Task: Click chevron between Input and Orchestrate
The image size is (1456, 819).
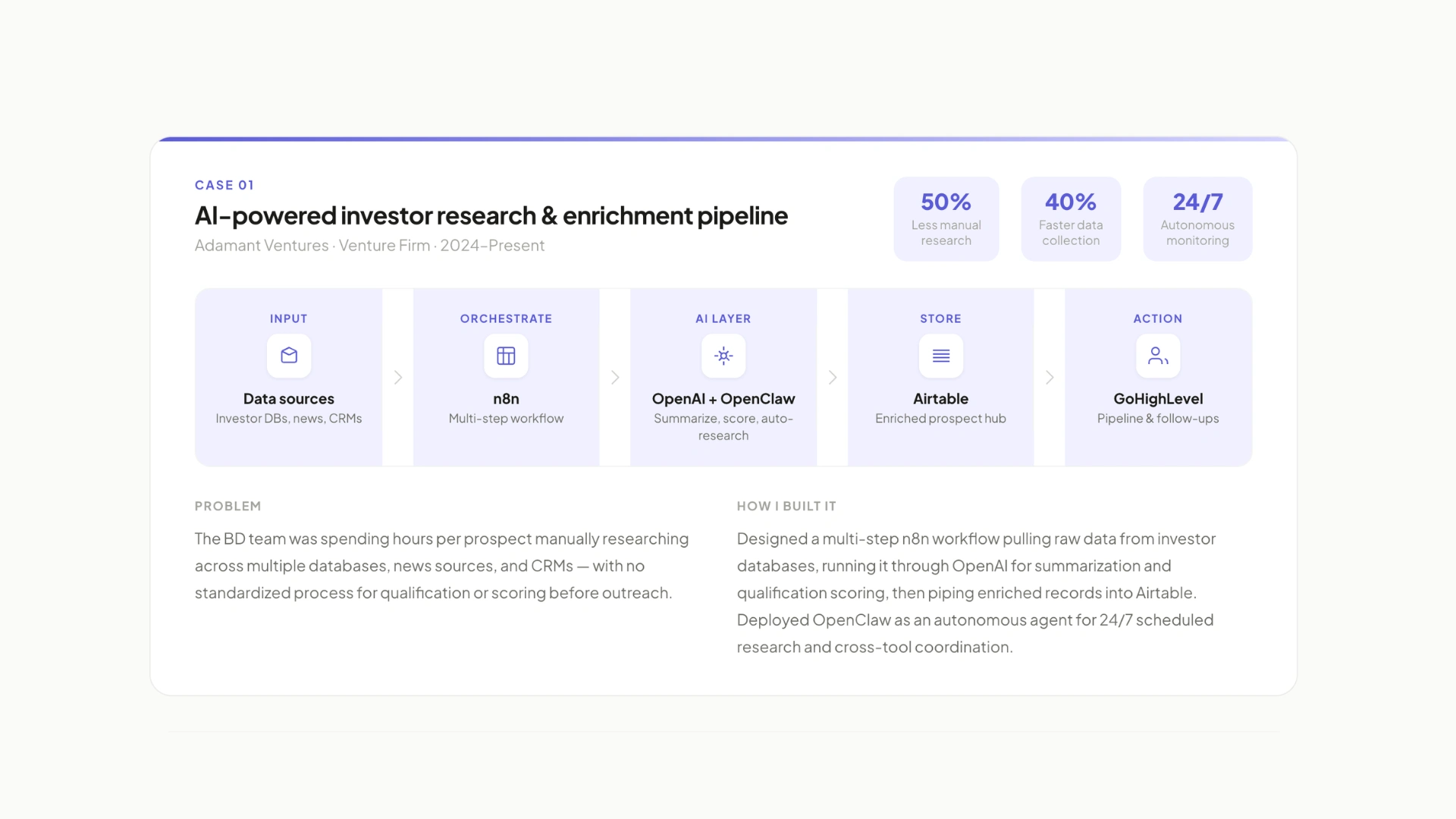Action: pos(398,378)
